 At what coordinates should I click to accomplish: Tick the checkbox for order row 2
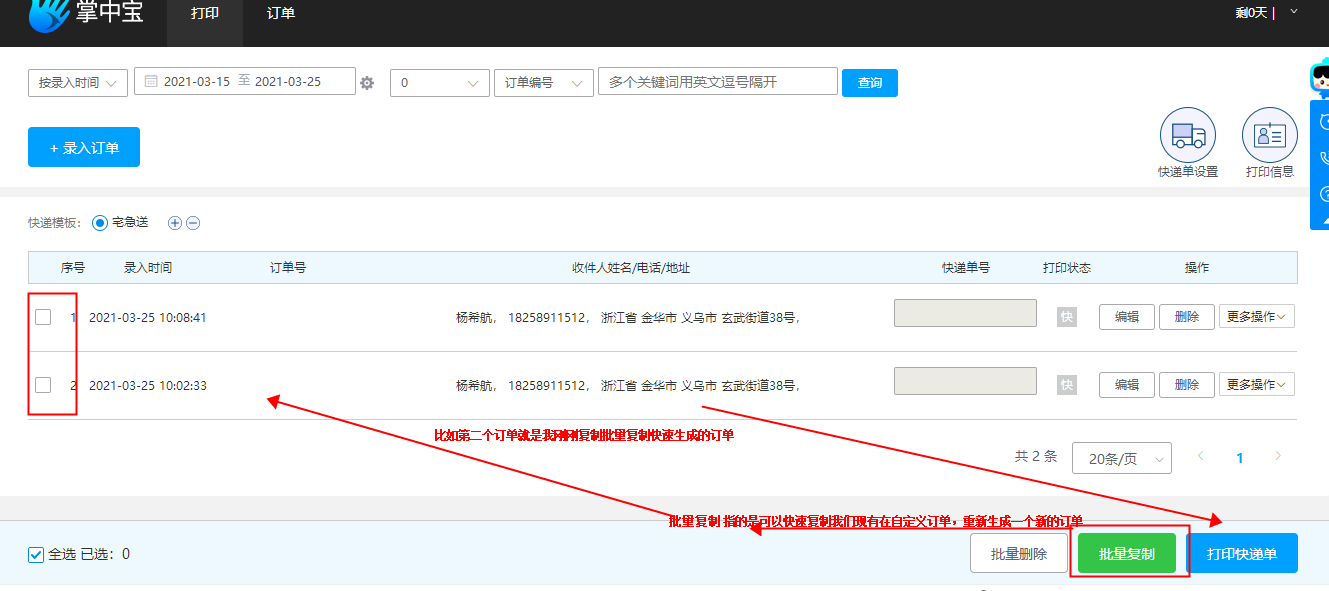[43, 384]
